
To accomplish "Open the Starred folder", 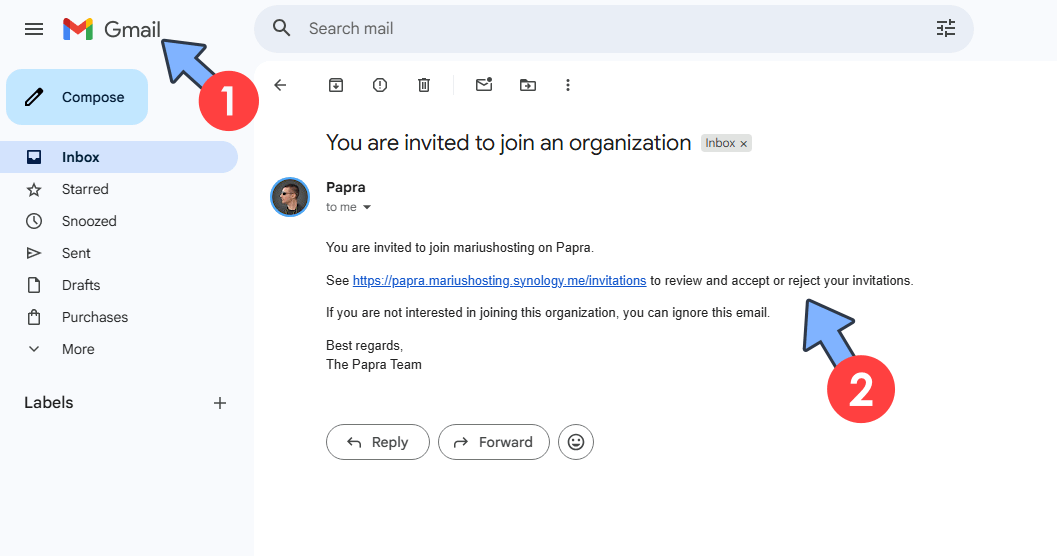I will [85, 189].
